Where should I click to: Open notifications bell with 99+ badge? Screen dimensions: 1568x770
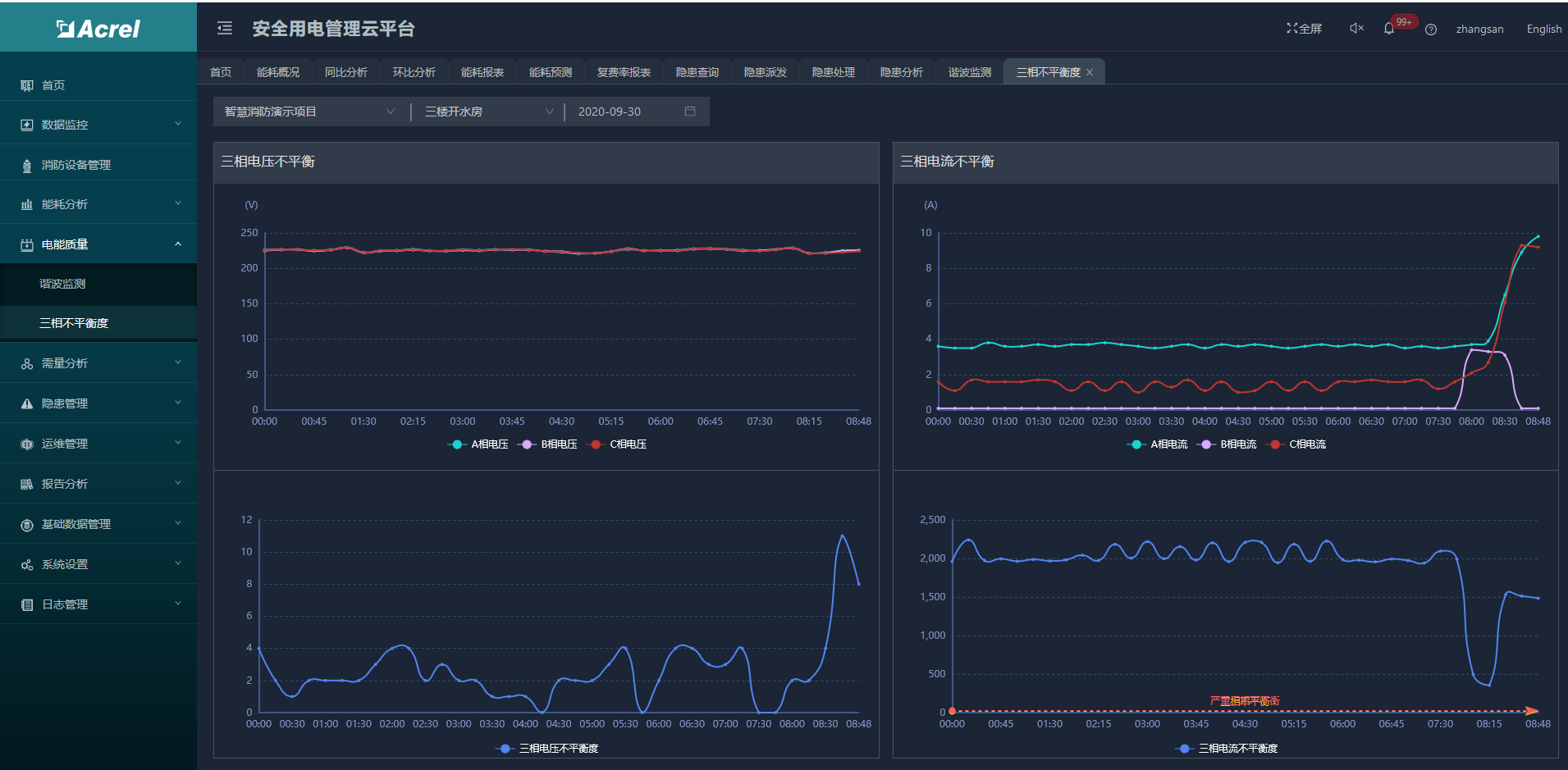1389,29
